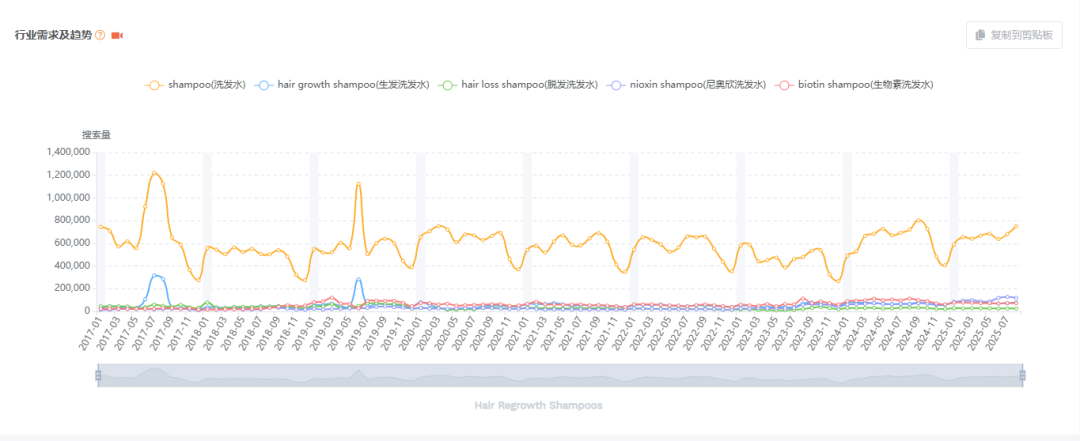Click the middle of the timeline zoom bar
The image size is (1080, 441).
click(560, 375)
